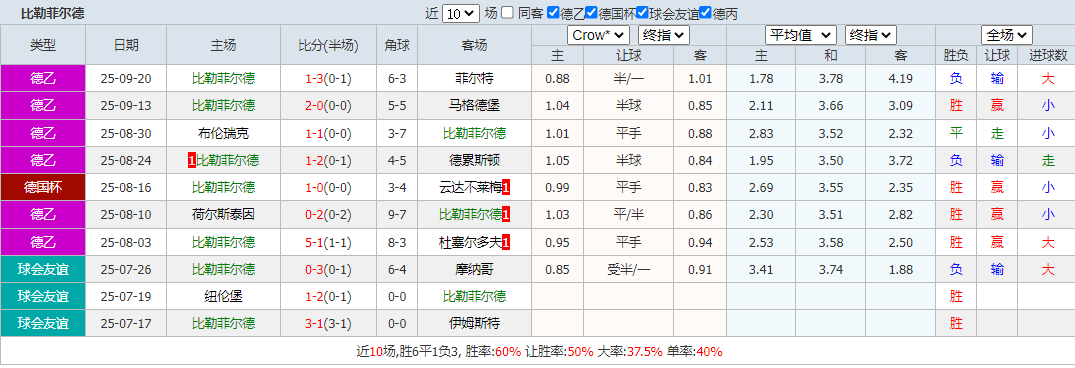Click the 荷尔斯泰因 home team name
This screenshot has height=368, width=1075.
[x=224, y=214]
